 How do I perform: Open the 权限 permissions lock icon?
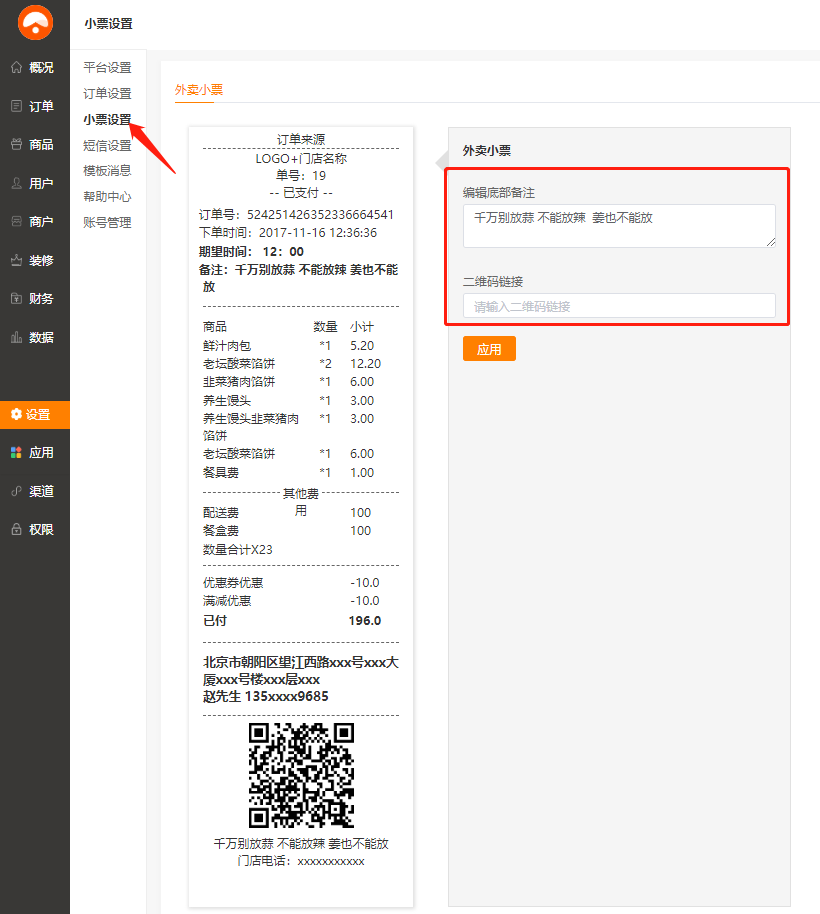coord(16,530)
